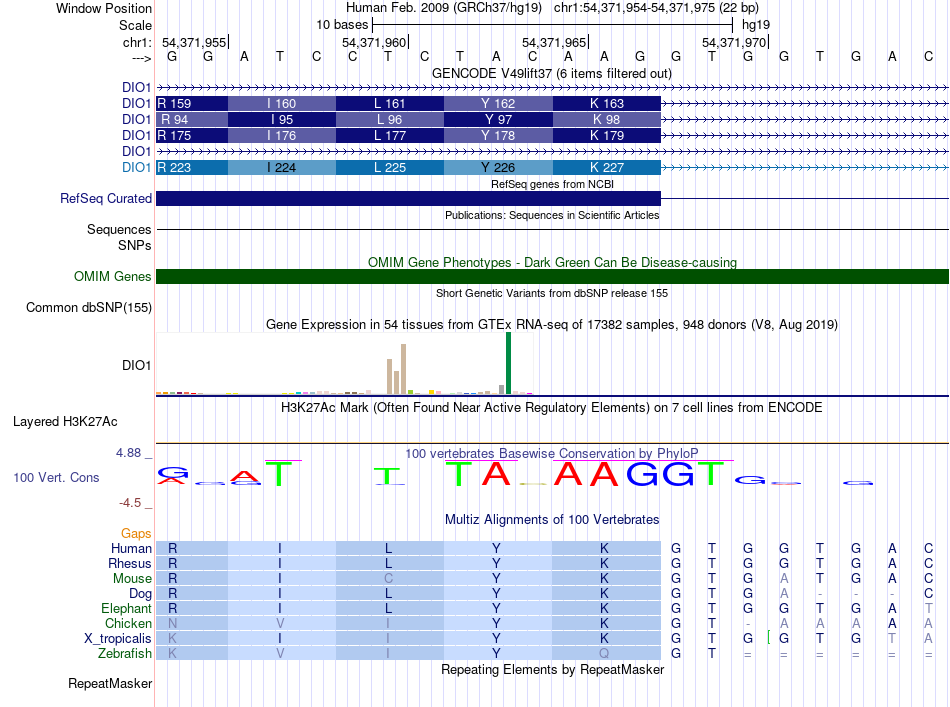Click the -4.5 PhyloP lower scale value

pyautogui.click(x=130, y=502)
